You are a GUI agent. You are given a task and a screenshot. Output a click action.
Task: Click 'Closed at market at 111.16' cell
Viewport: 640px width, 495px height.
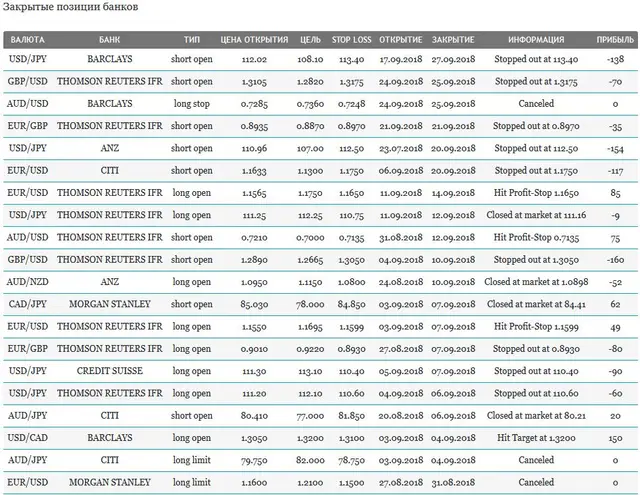click(536, 215)
